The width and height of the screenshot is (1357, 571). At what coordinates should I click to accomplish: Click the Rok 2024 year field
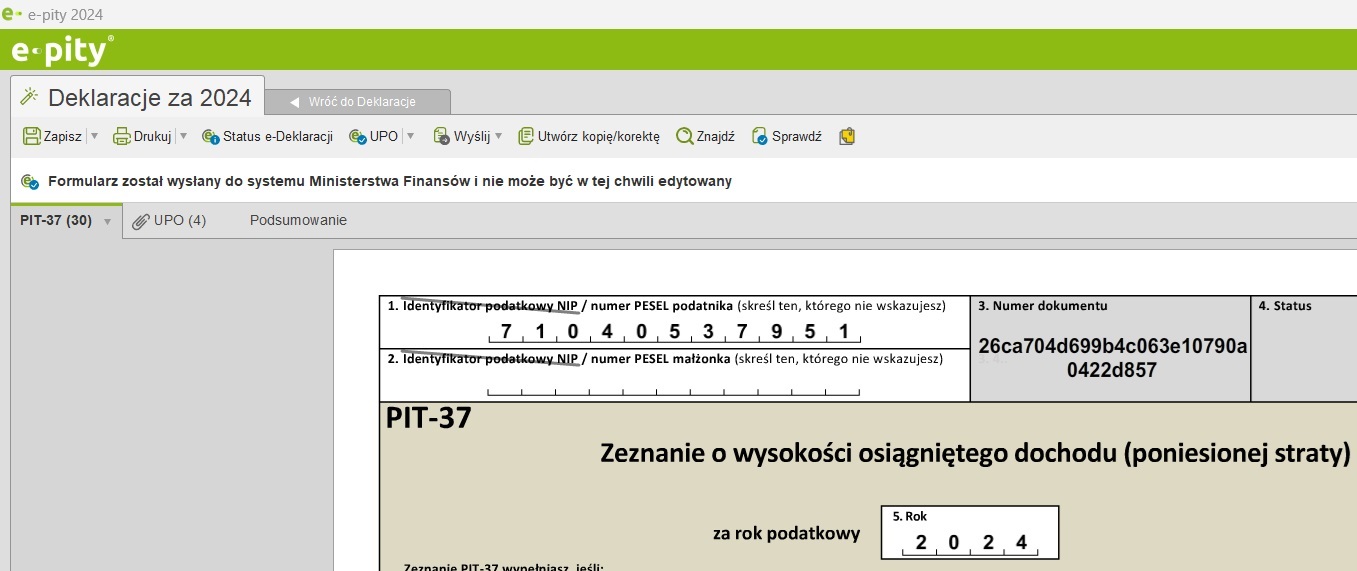[x=969, y=543]
